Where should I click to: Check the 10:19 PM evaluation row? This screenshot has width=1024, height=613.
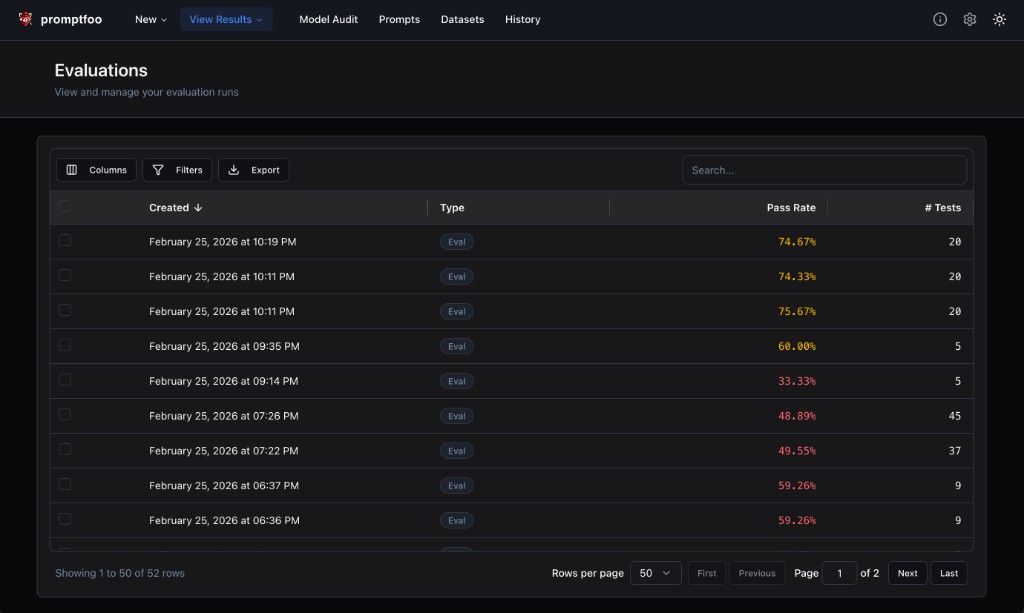point(65,240)
